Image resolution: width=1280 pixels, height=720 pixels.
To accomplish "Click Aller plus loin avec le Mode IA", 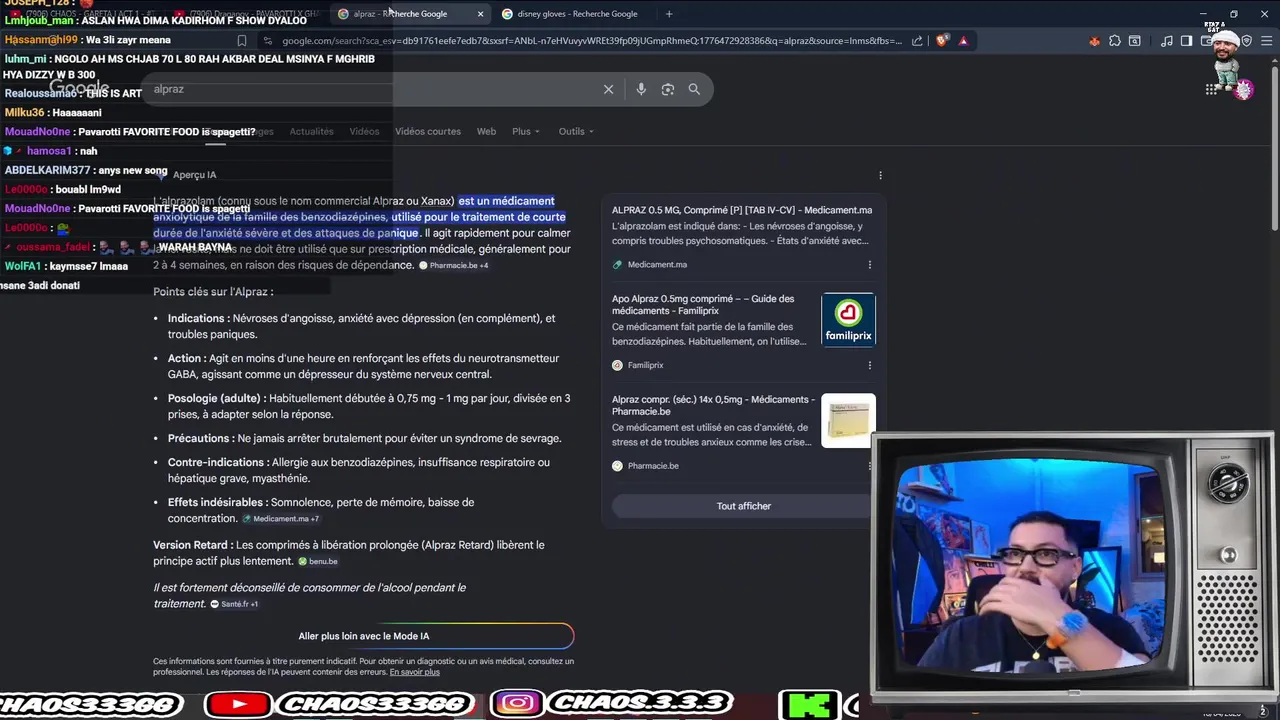I will click(x=364, y=636).
